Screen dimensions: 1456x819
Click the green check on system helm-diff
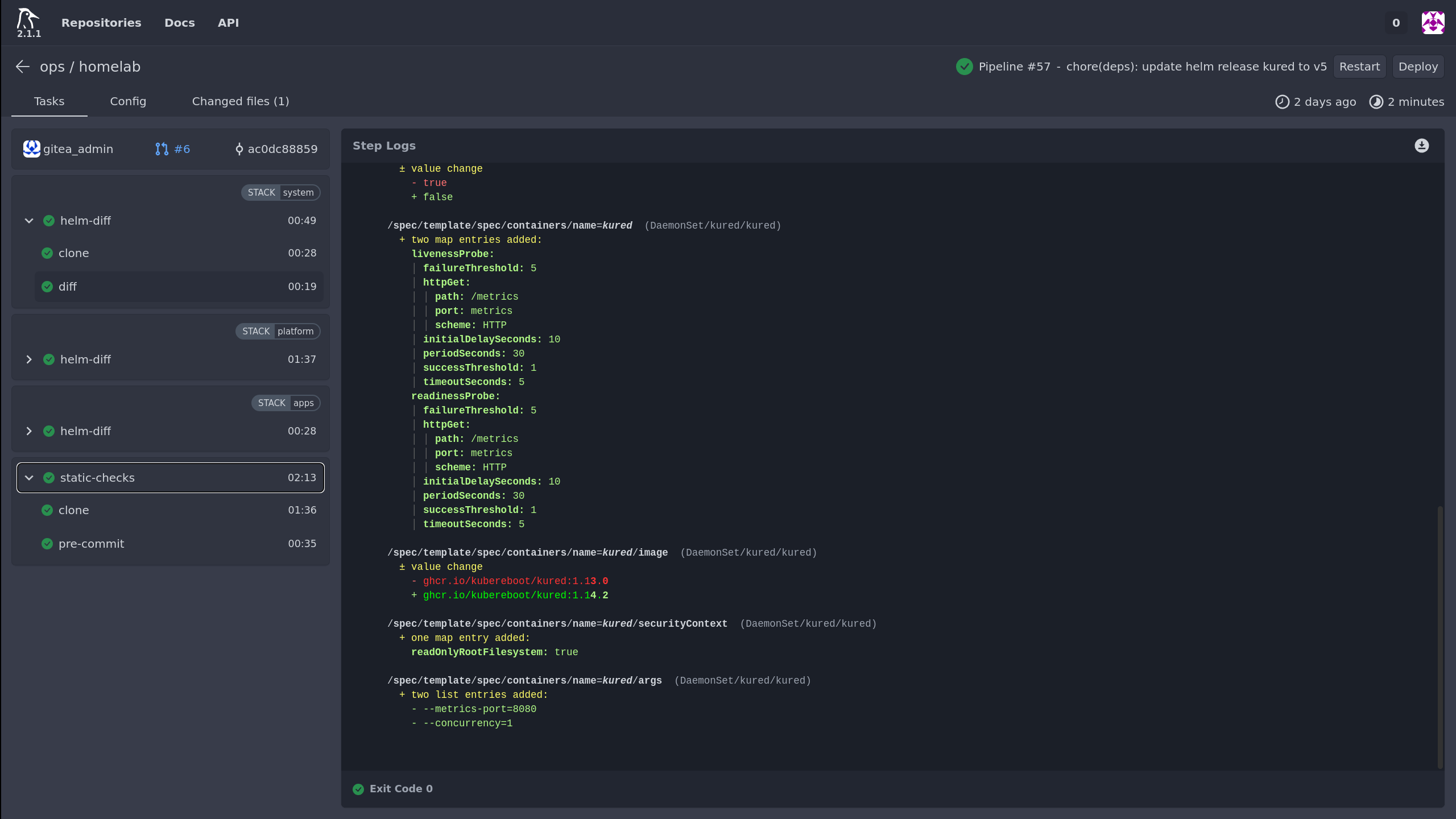point(49,221)
